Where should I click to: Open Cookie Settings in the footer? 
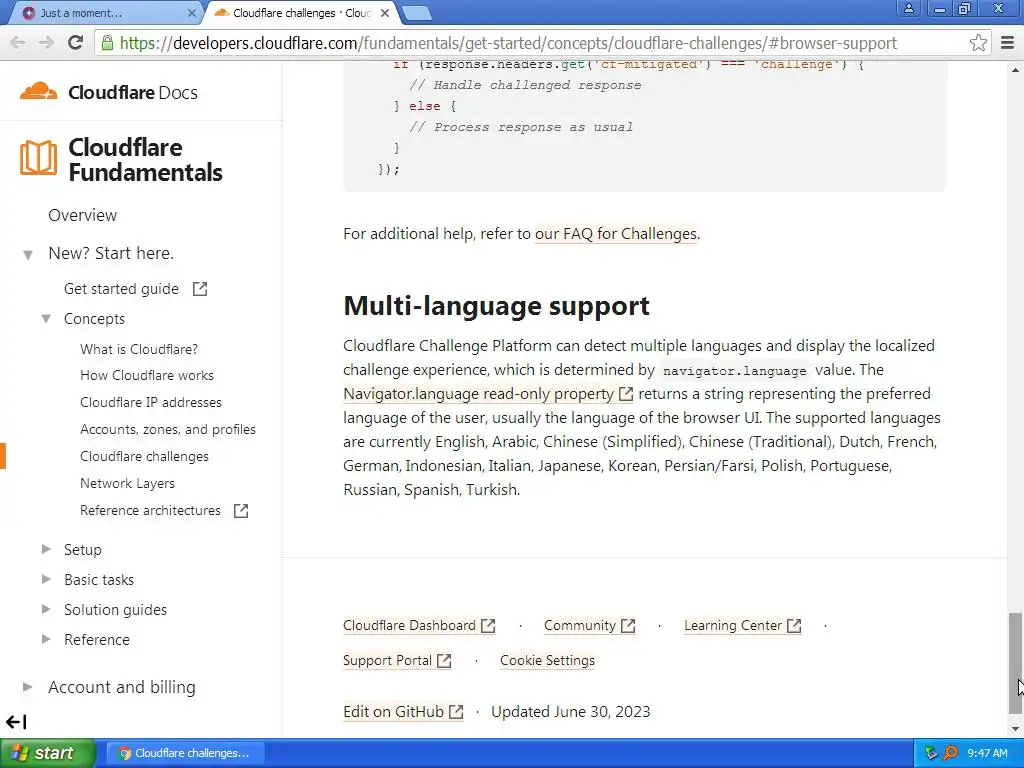pyautogui.click(x=547, y=661)
